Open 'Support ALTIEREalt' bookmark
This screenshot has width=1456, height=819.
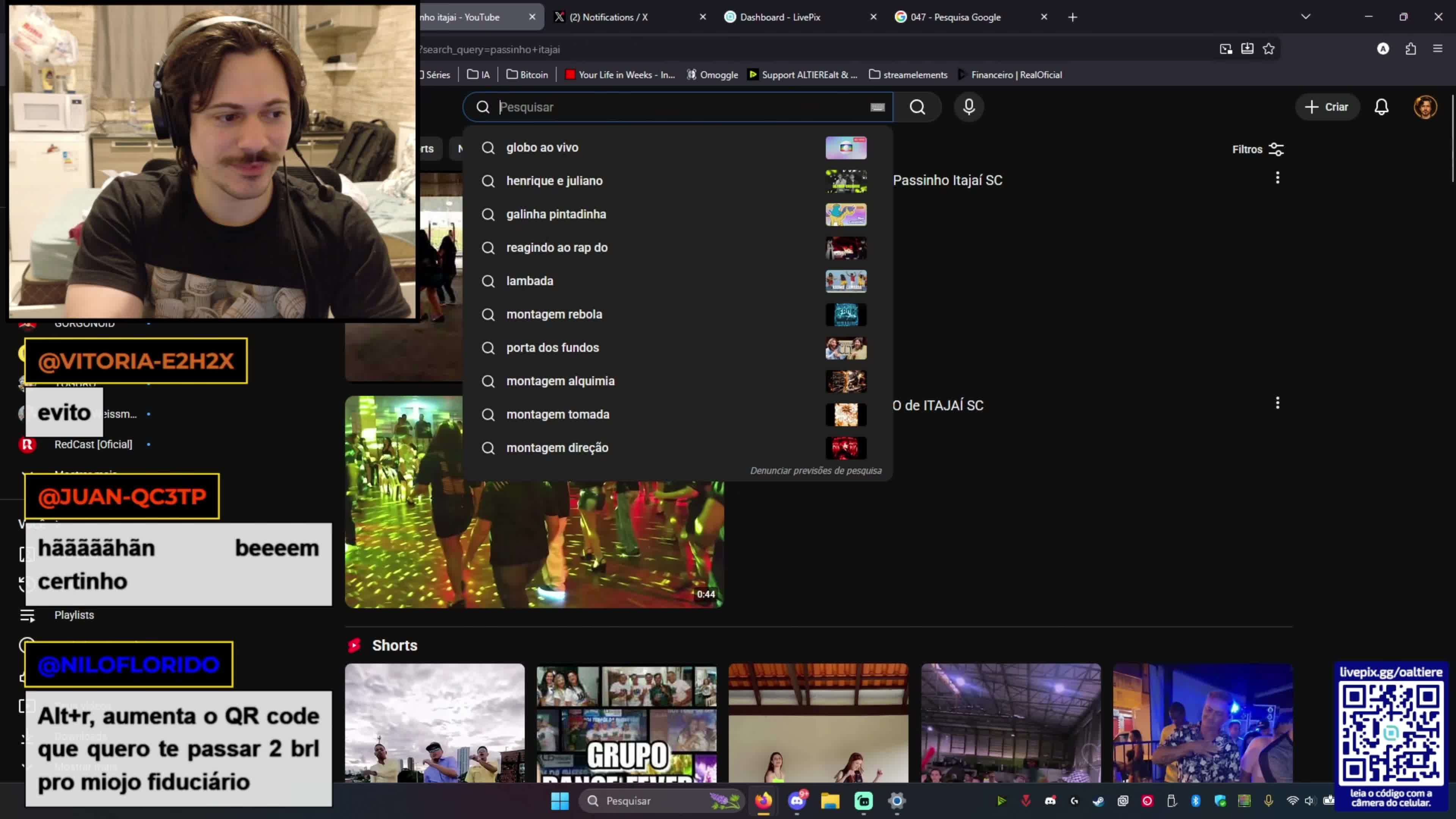803,75
